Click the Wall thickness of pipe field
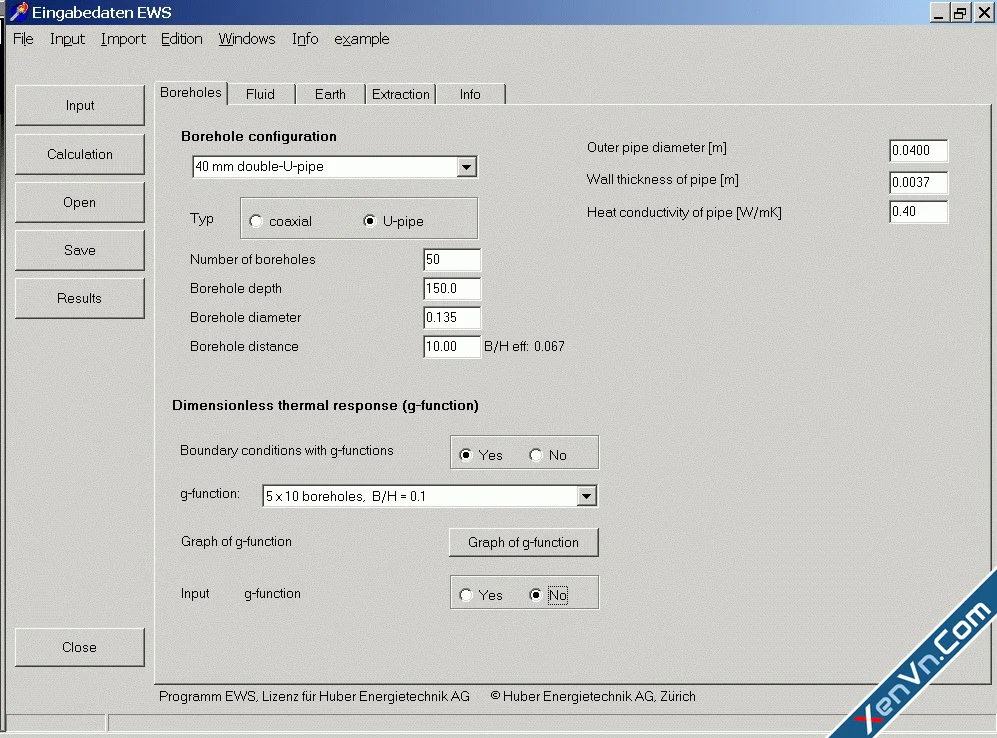This screenshot has height=738, width=997. pos(919,182)
